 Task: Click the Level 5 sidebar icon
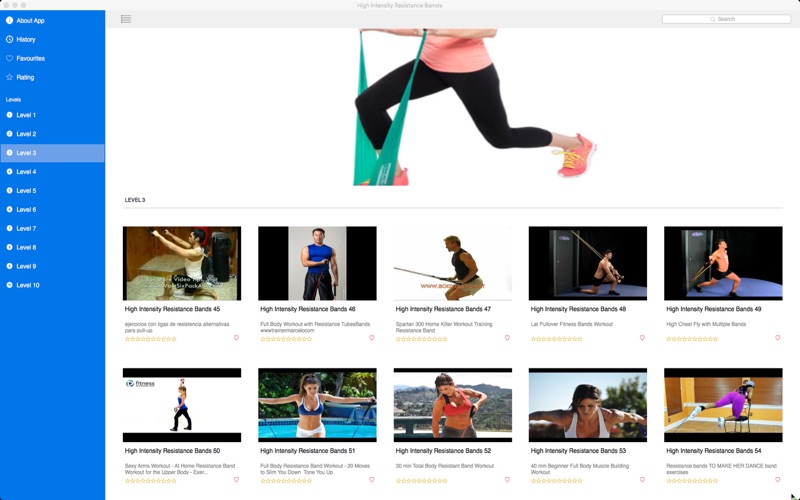[9, 190]
